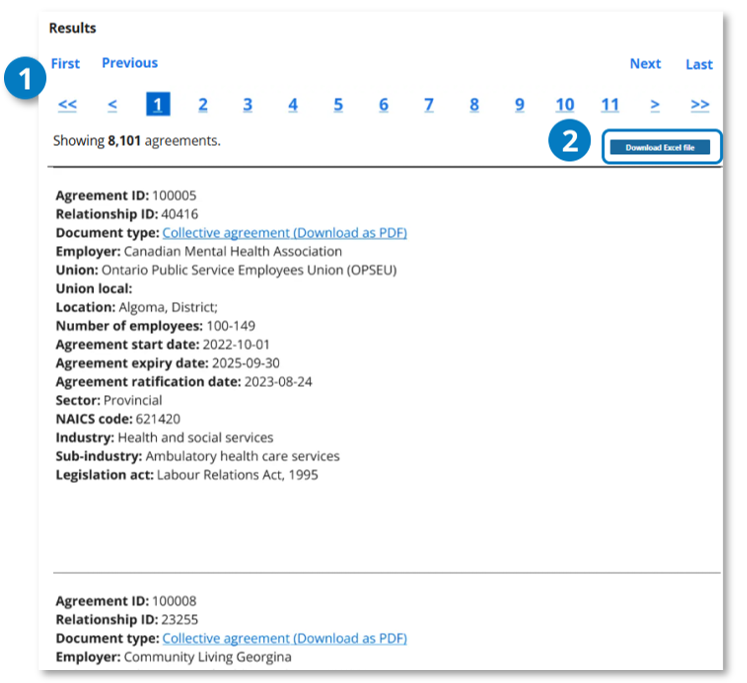This screenshot has height=683, width=747.
Task: Download PDF for agreement 100005
Action: click(x=284, y=233)
